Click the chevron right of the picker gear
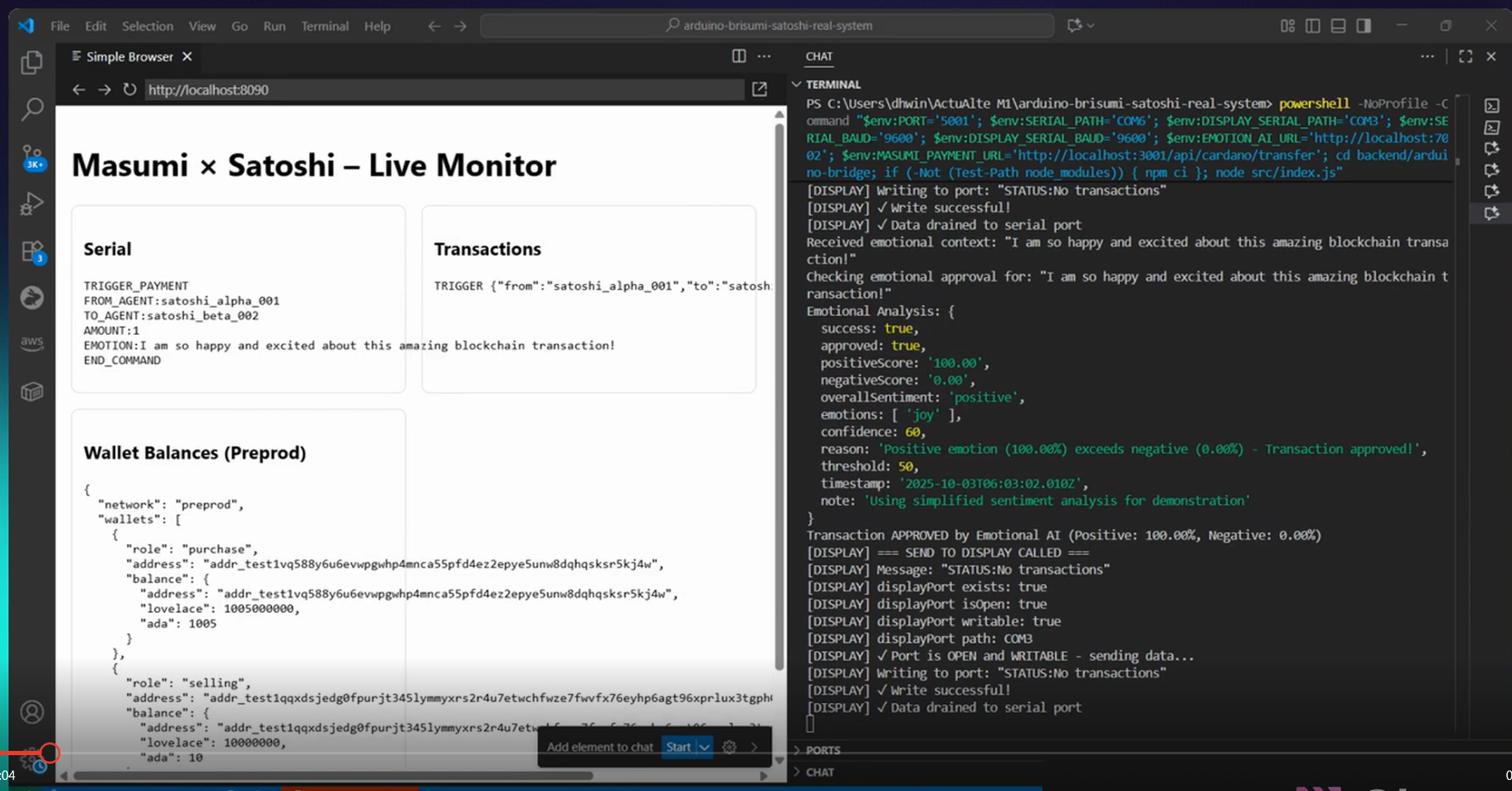Viewport: 1512px width, 791px height. click(x=754, y=747)
